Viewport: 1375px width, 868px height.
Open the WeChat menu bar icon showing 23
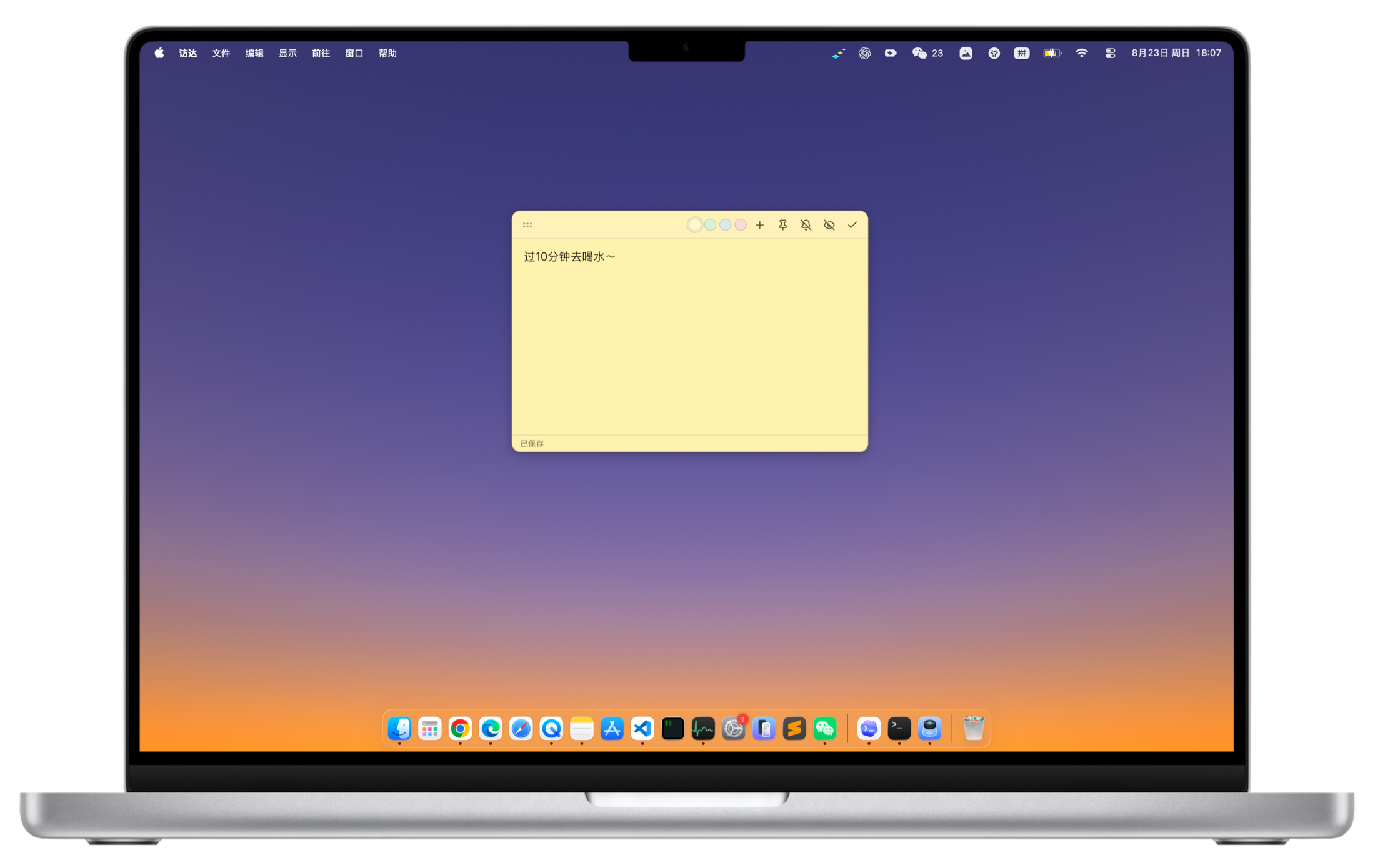coord(927,53)
